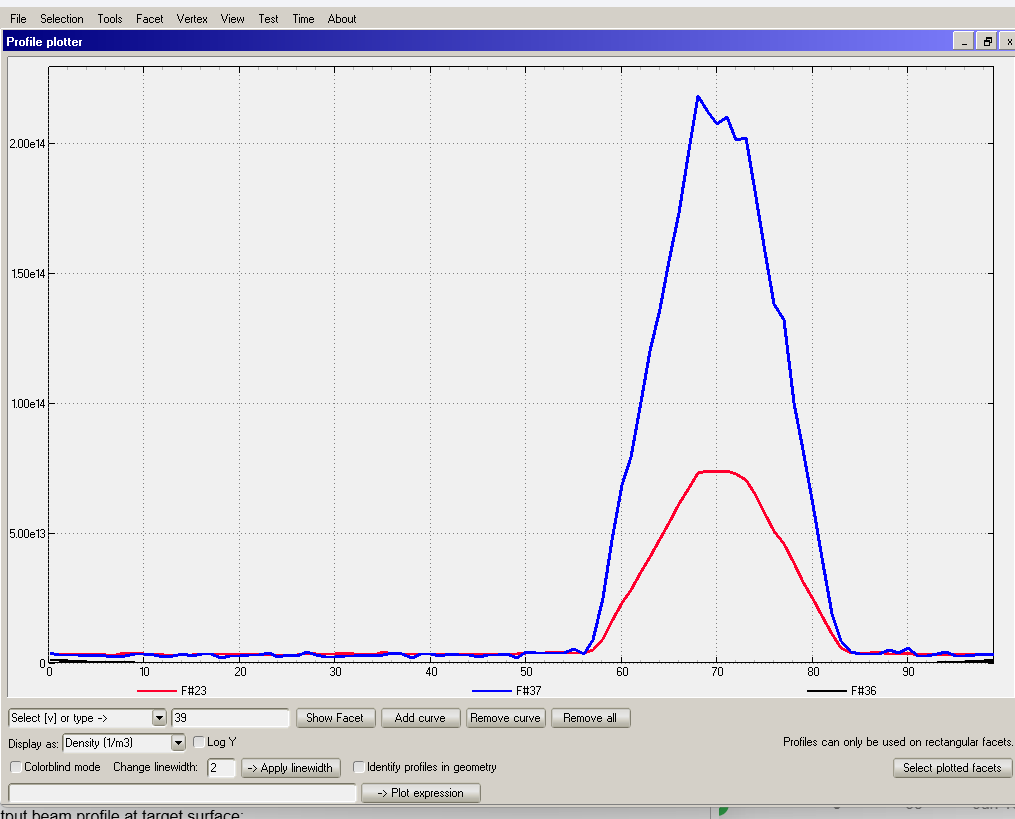
Task: Expand the facet selection dropdown
Action: (x=159, y=718)
